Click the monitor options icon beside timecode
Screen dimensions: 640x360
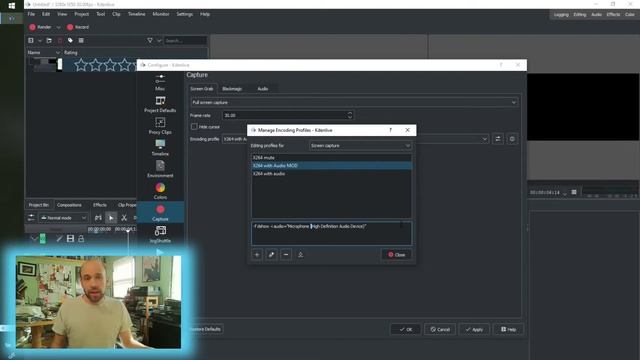(574, 192)
